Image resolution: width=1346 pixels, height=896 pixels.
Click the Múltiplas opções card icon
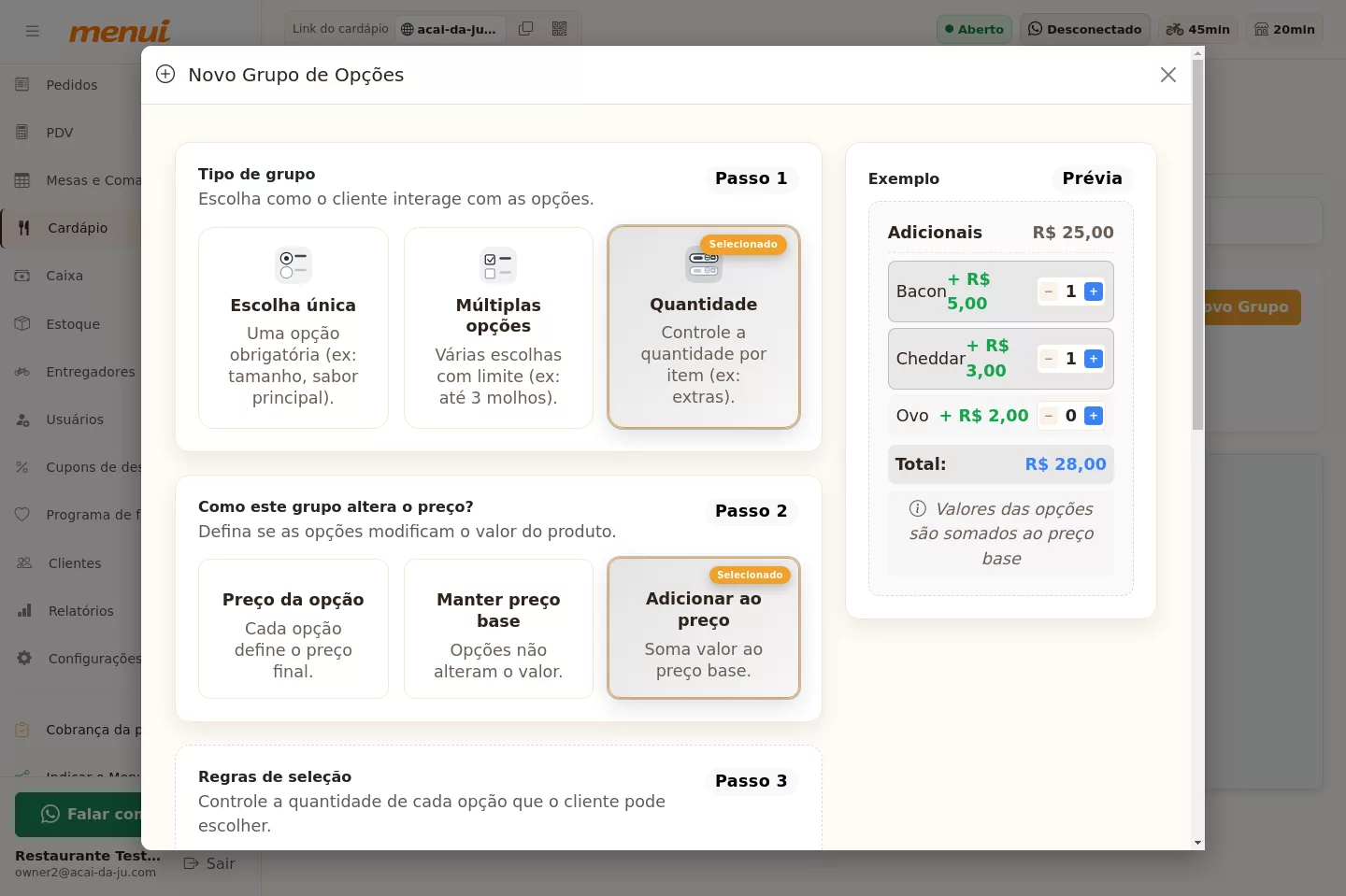(x=498, y=265)
